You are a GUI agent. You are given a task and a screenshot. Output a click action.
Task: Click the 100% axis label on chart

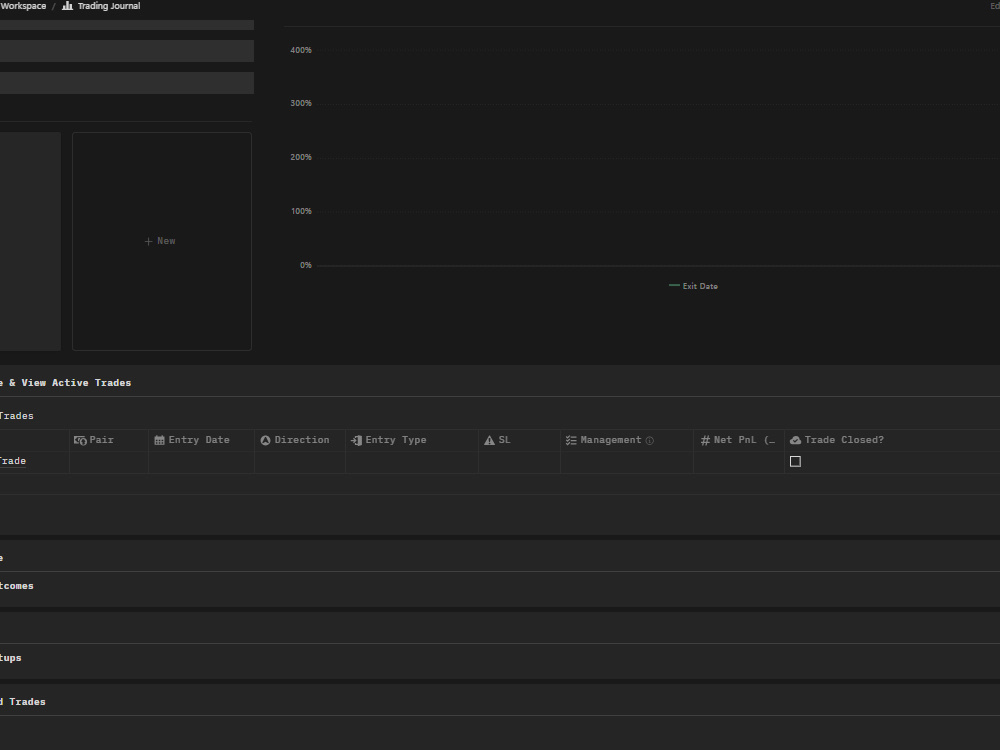(x=301, y=212)
